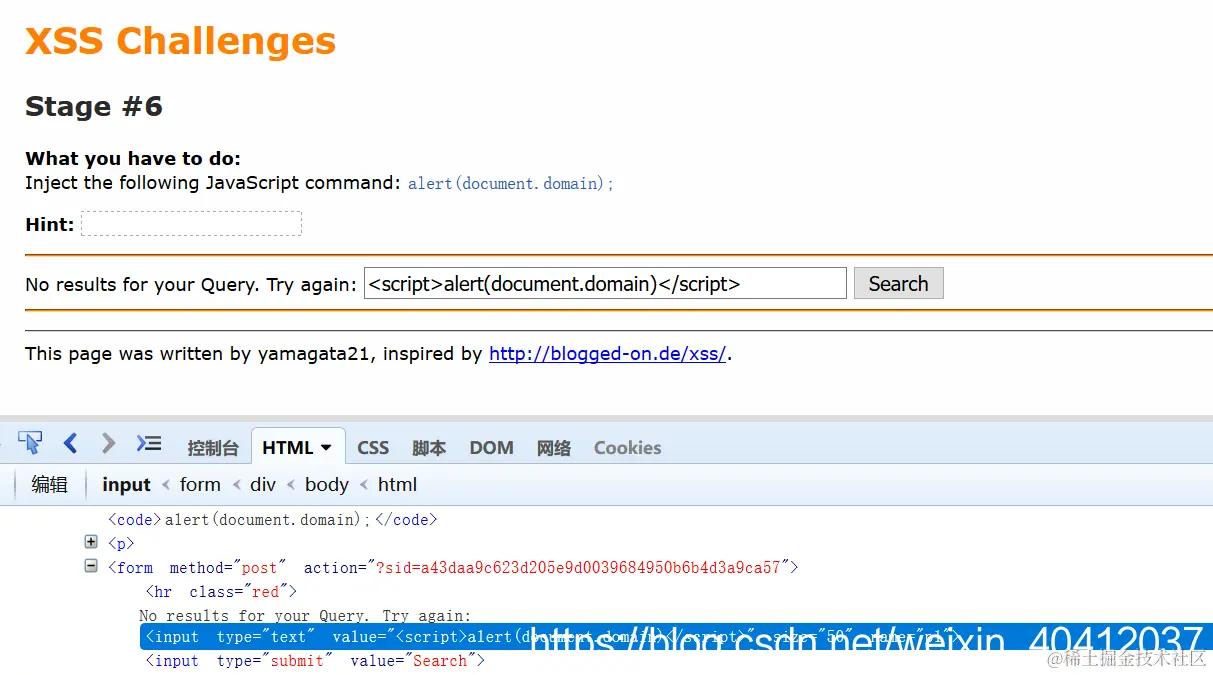Select the highlighted input type="text" line
The width and height of the screenshot is (1213, 675).
pos(676,637)
